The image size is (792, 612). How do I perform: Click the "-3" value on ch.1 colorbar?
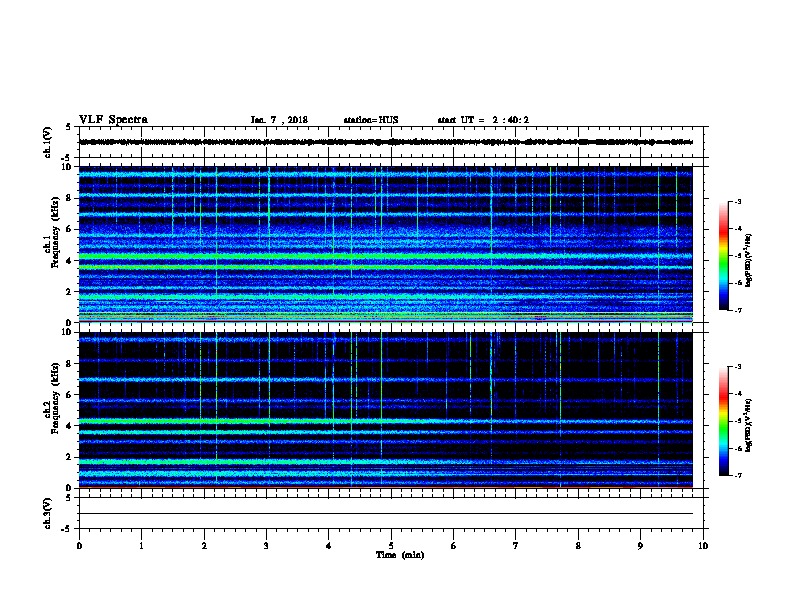coord(737,201)
